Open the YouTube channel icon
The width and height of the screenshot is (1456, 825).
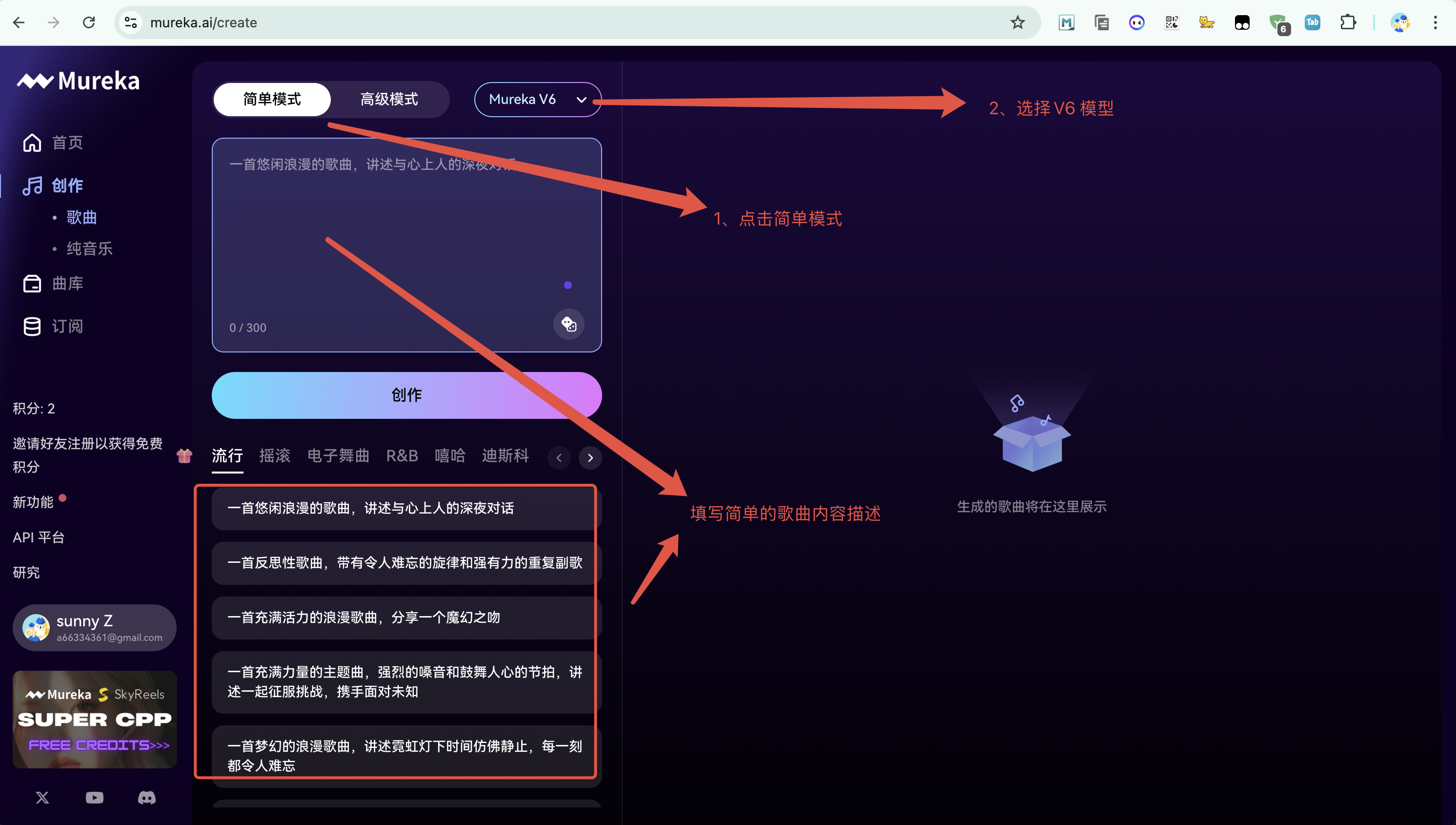95,797
